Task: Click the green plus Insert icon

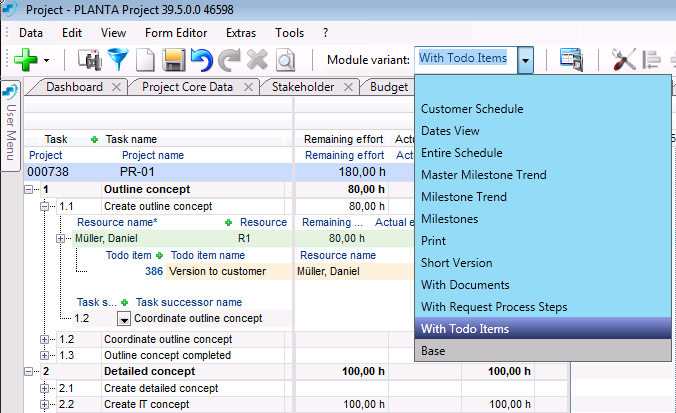Action: 26,59
